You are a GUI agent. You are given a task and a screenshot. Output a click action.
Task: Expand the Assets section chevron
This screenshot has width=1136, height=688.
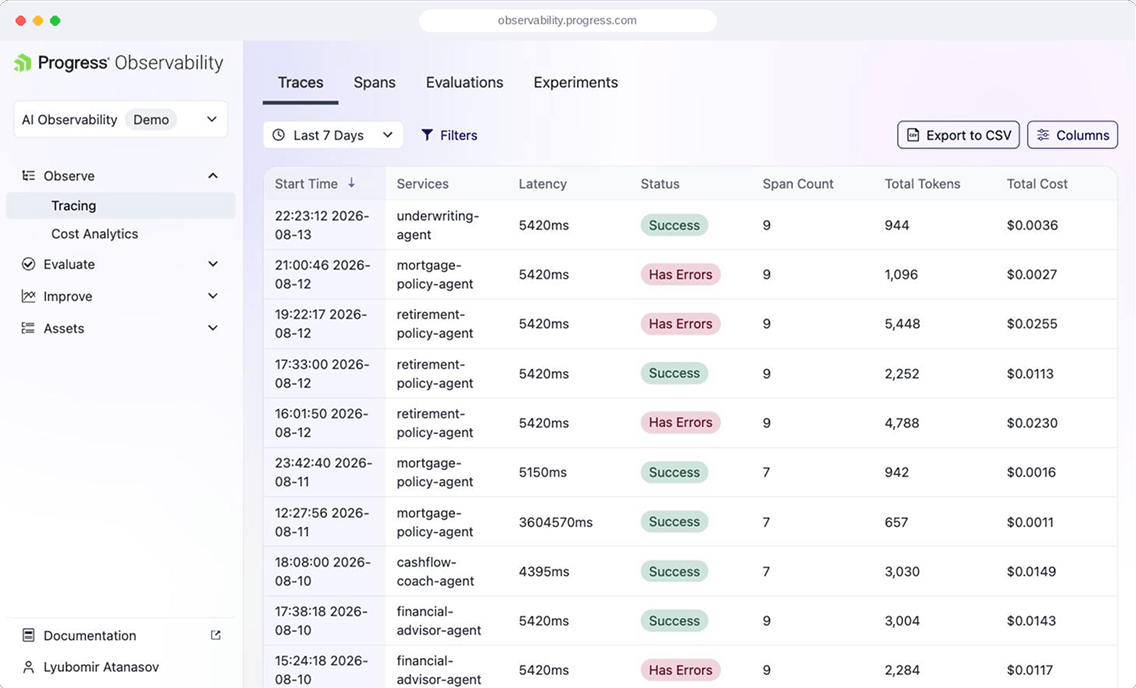point(213,327)
